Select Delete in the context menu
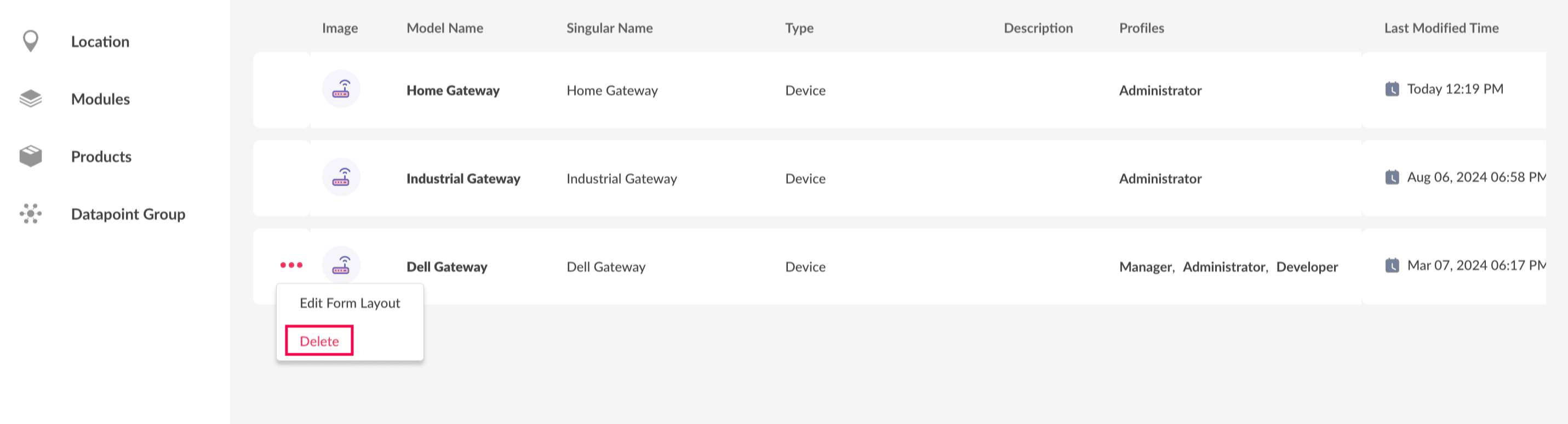Screen dimensions: 1568x424 click(x=319, y=341)
